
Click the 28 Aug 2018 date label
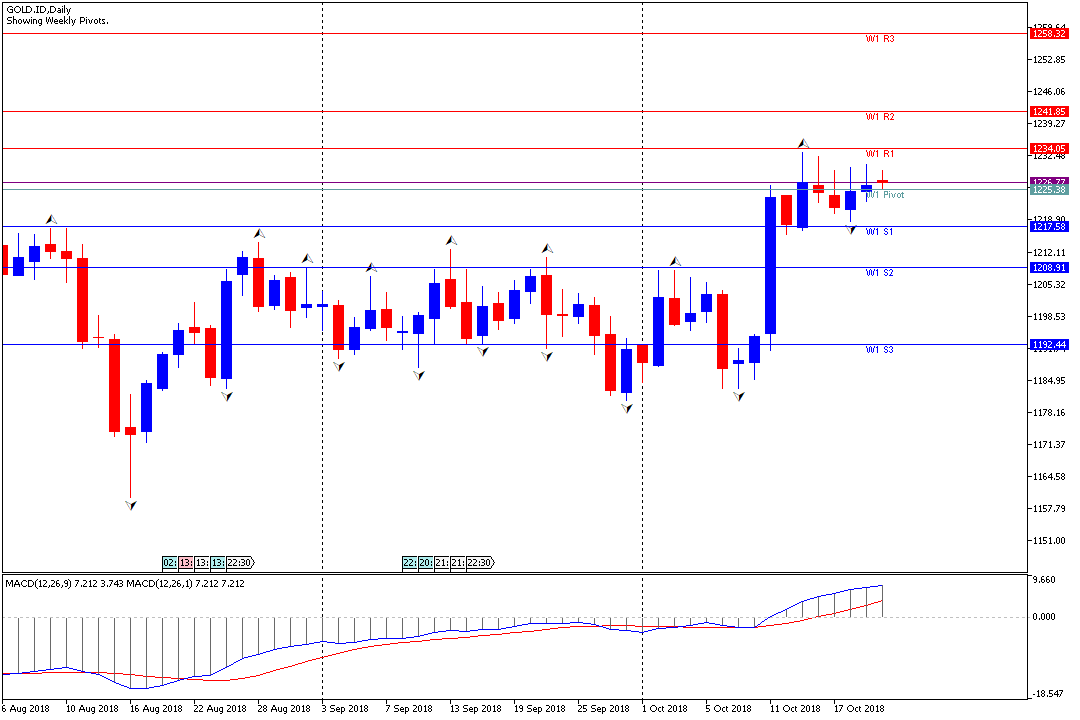284,708
